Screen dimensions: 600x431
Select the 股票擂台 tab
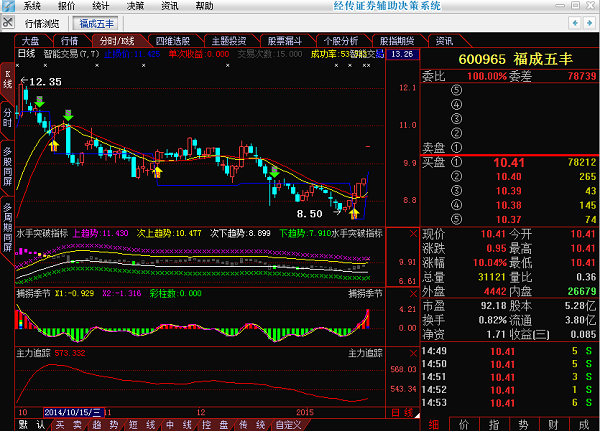(x=285, y=41)
